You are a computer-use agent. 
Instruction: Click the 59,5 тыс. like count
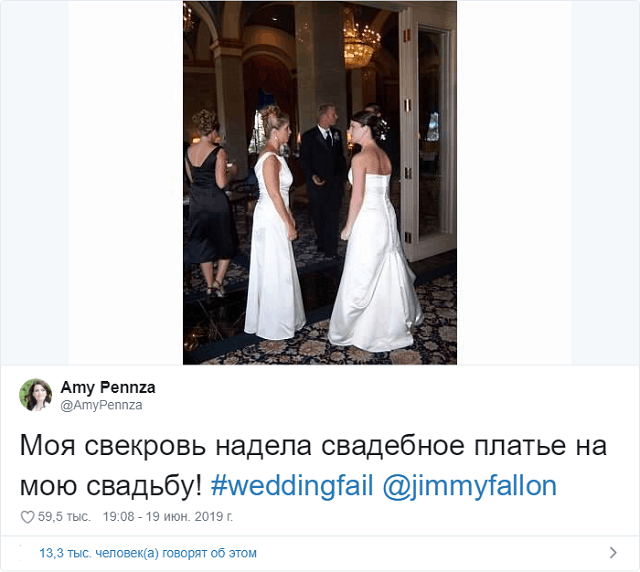(64, 517)
